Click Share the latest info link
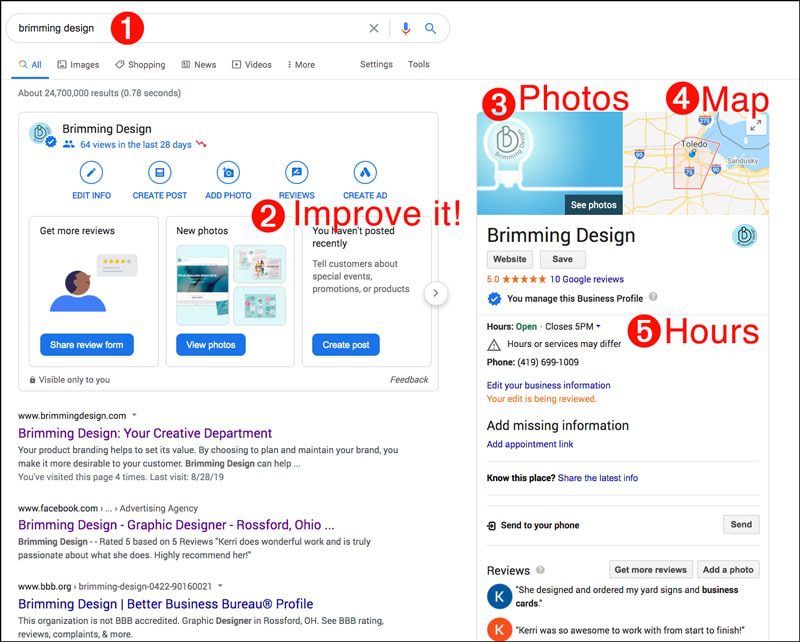This screenshot has height=642, width=800. [597, 478]
